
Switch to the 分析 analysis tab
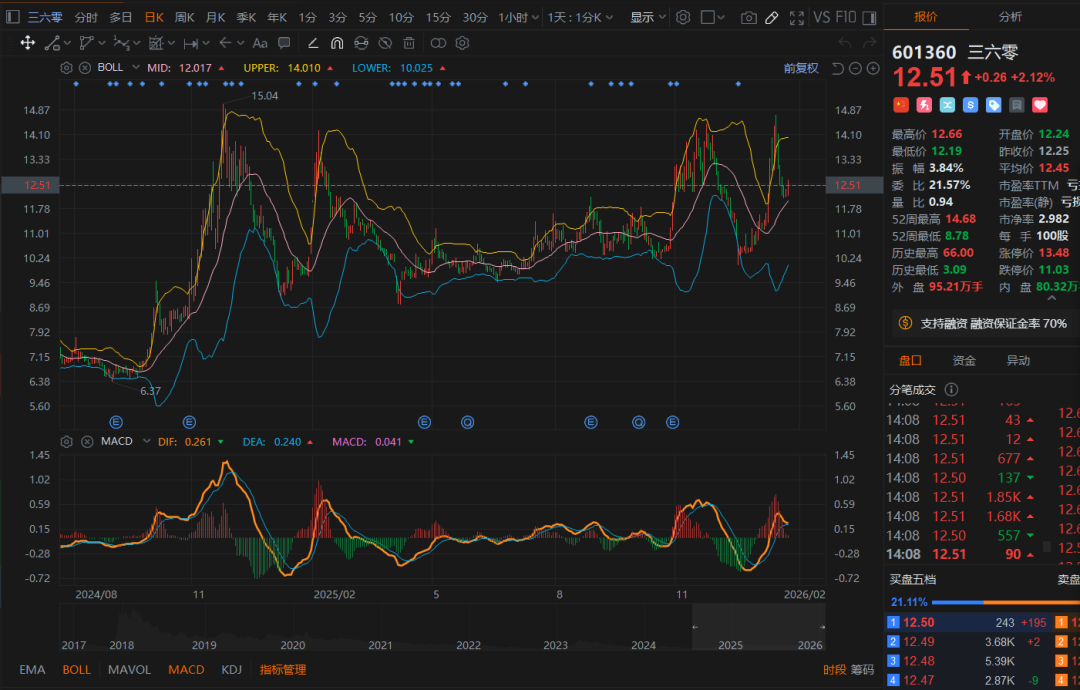[1010, 17]
